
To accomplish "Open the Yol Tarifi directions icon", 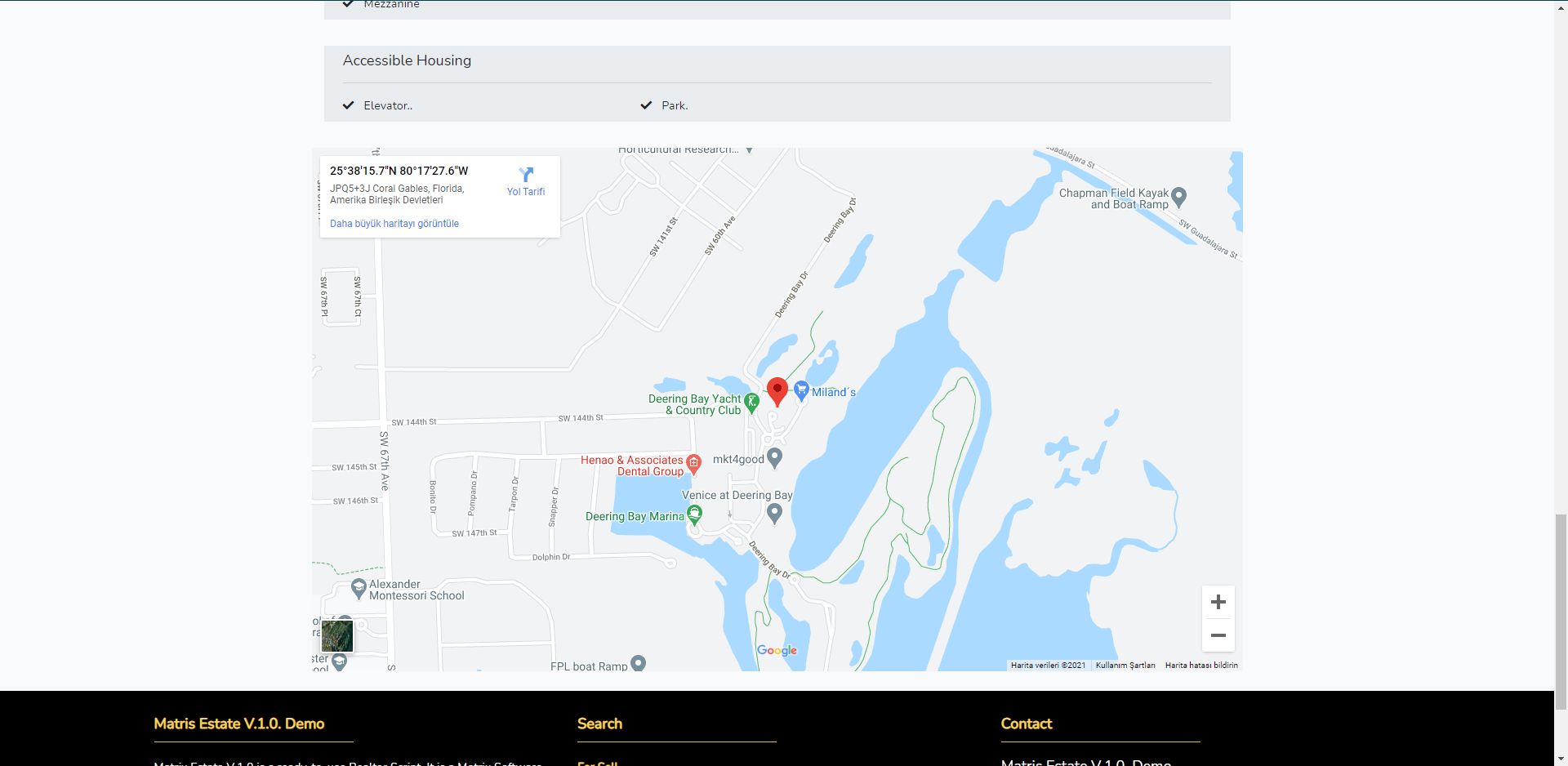I will (526, 175).
